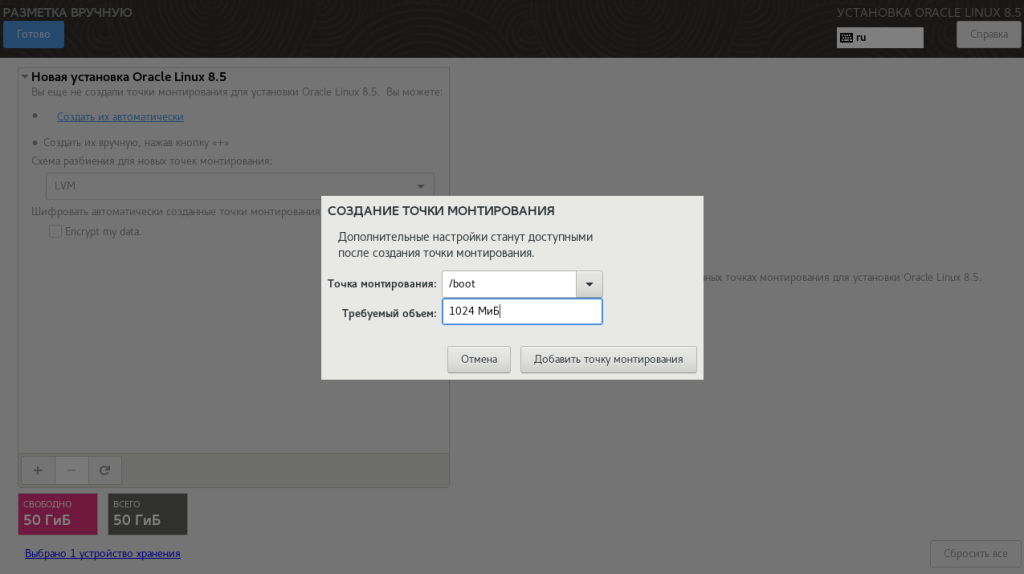This screenshot has height=574, width=1024.
Task: Click the reload storage configuration icon
Action: [x=104, y=470]
